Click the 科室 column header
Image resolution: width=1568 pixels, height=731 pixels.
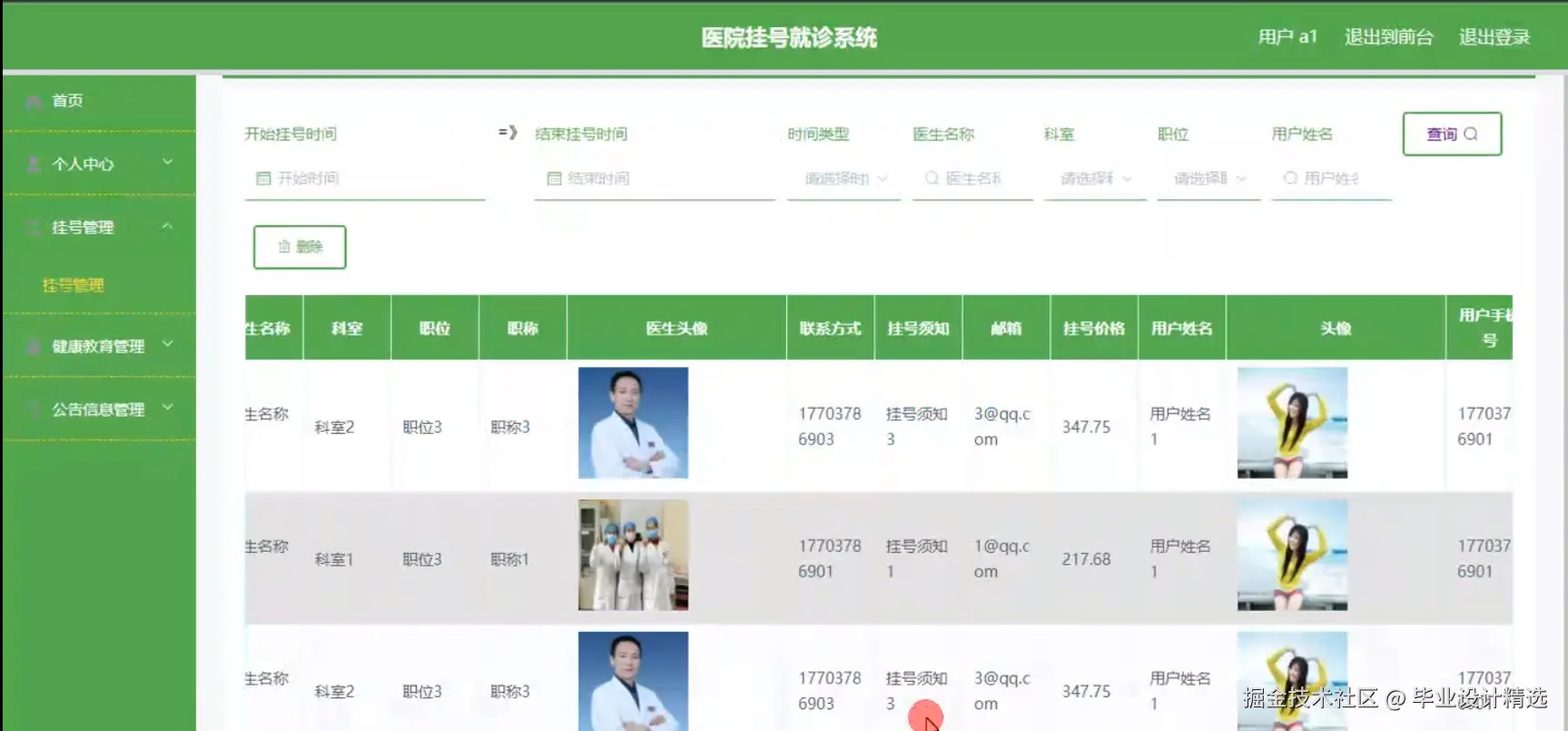click(347, 329)
